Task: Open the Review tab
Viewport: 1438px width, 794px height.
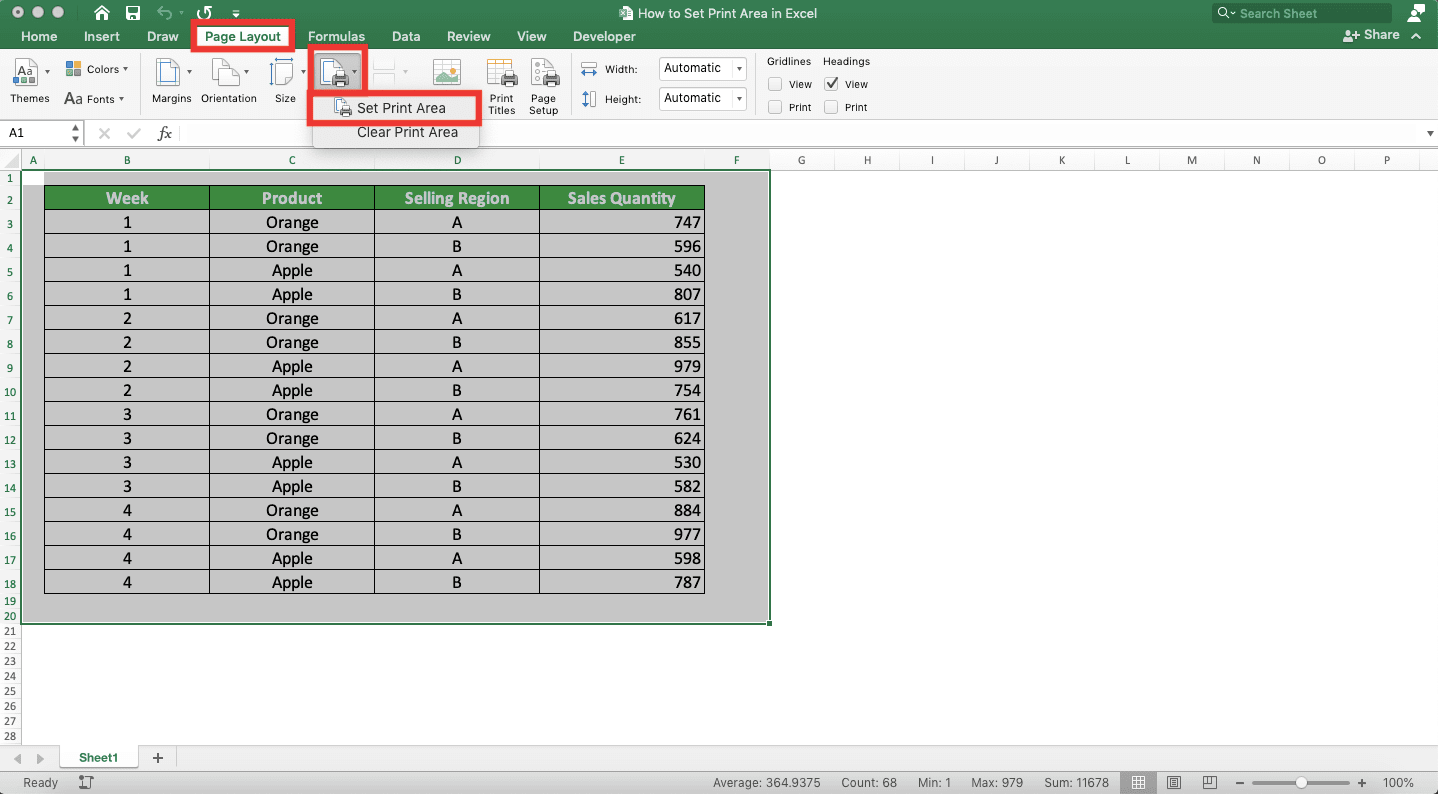Action: 469,37
